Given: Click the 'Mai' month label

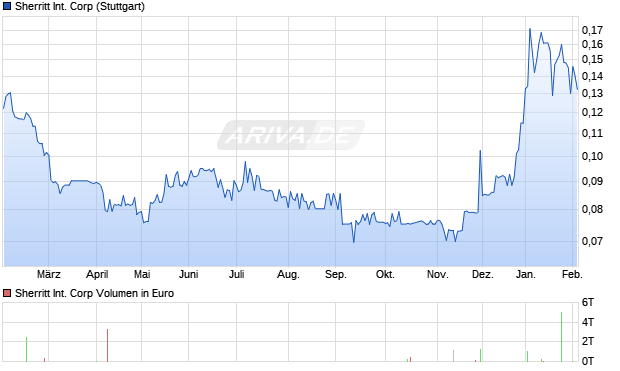Looking at the screenshot, I should click(x=142, y=274).
